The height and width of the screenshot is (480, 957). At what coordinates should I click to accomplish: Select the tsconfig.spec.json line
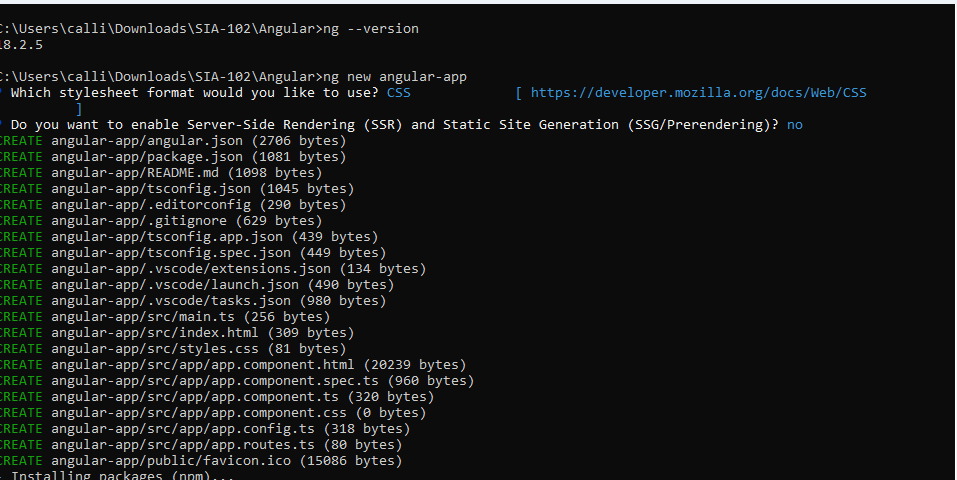point(193,252)
